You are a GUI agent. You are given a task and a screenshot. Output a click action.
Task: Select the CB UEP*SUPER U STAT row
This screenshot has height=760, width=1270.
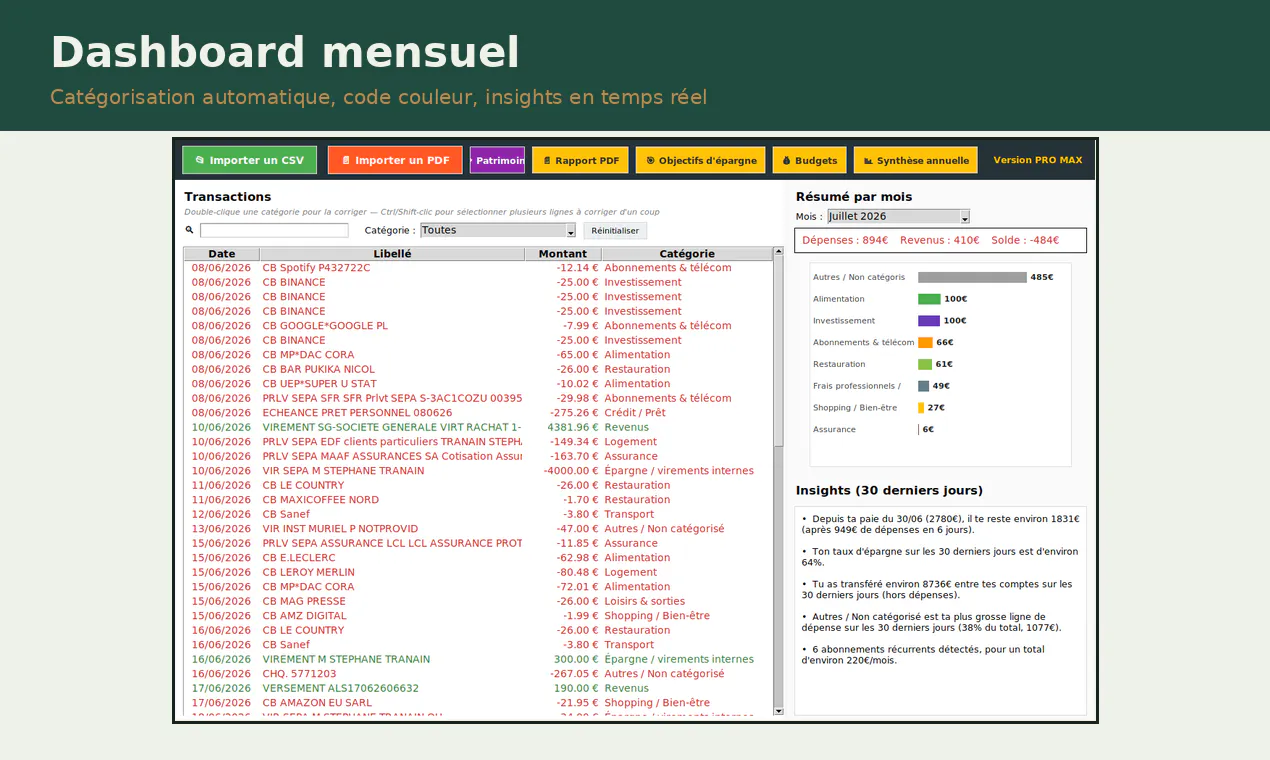click(478, 384)
